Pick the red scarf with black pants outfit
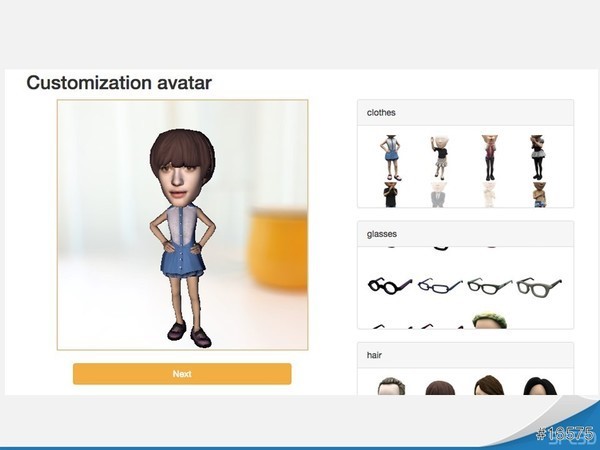This screenshot has height=450, width=600. point(490,158)
